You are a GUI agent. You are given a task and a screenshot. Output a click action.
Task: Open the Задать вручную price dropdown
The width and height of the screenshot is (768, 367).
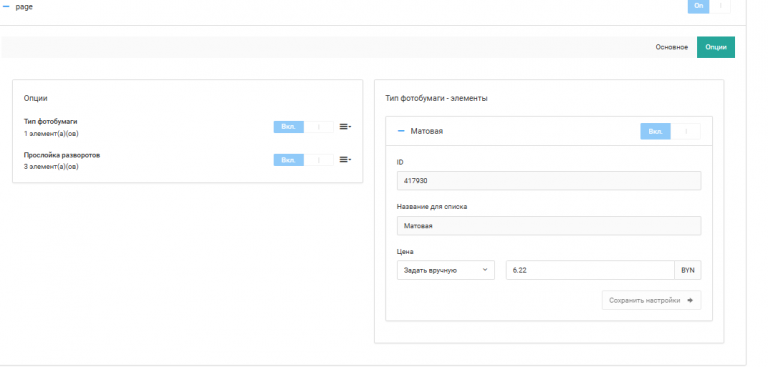click(446, 270)
